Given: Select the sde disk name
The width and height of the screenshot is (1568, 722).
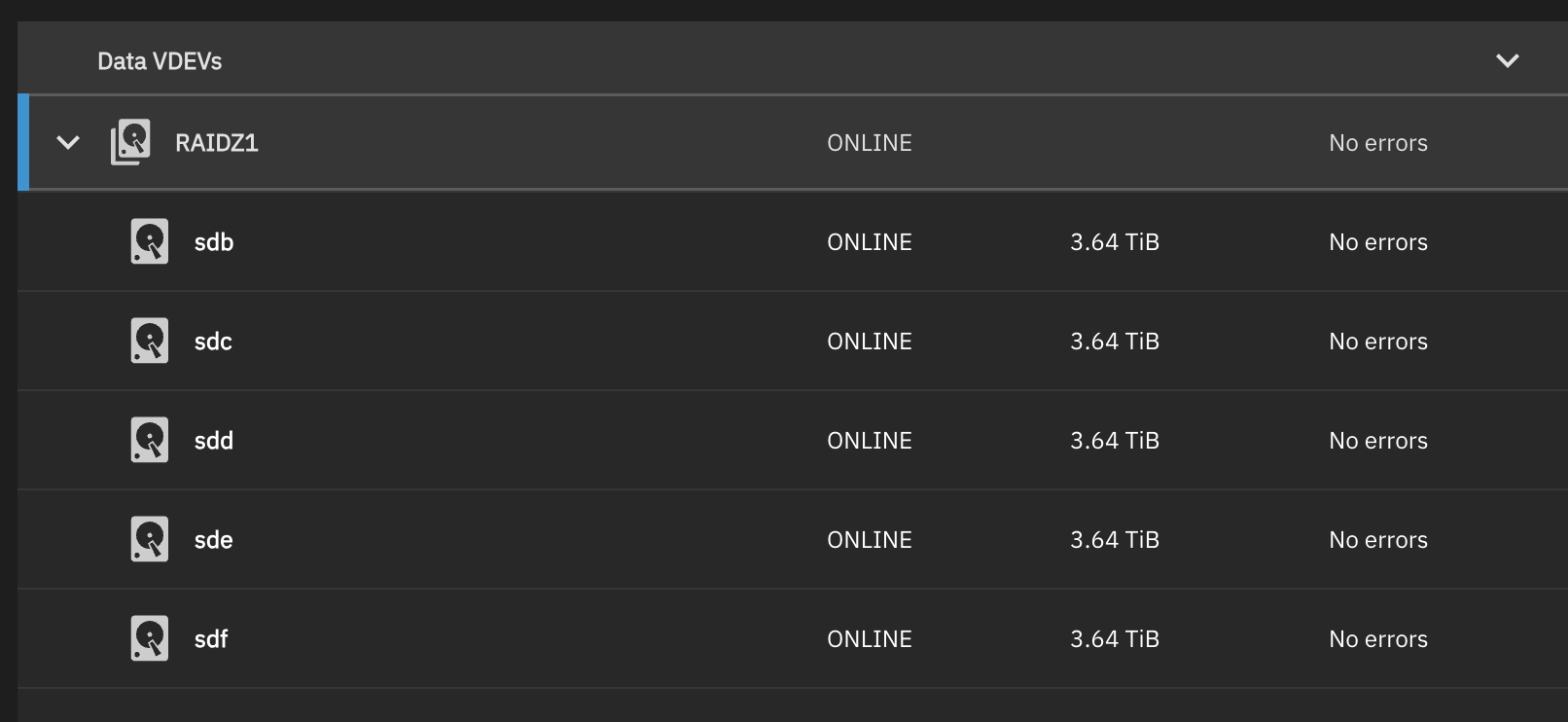Looking at the screenshot, I should 213,540.
